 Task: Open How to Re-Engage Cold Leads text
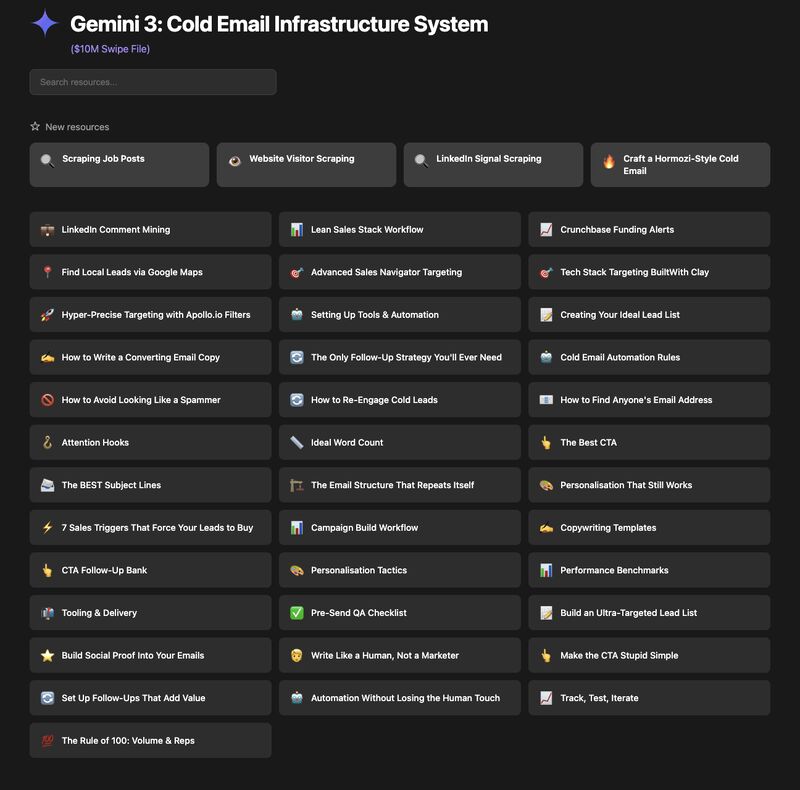coord(374,400)
